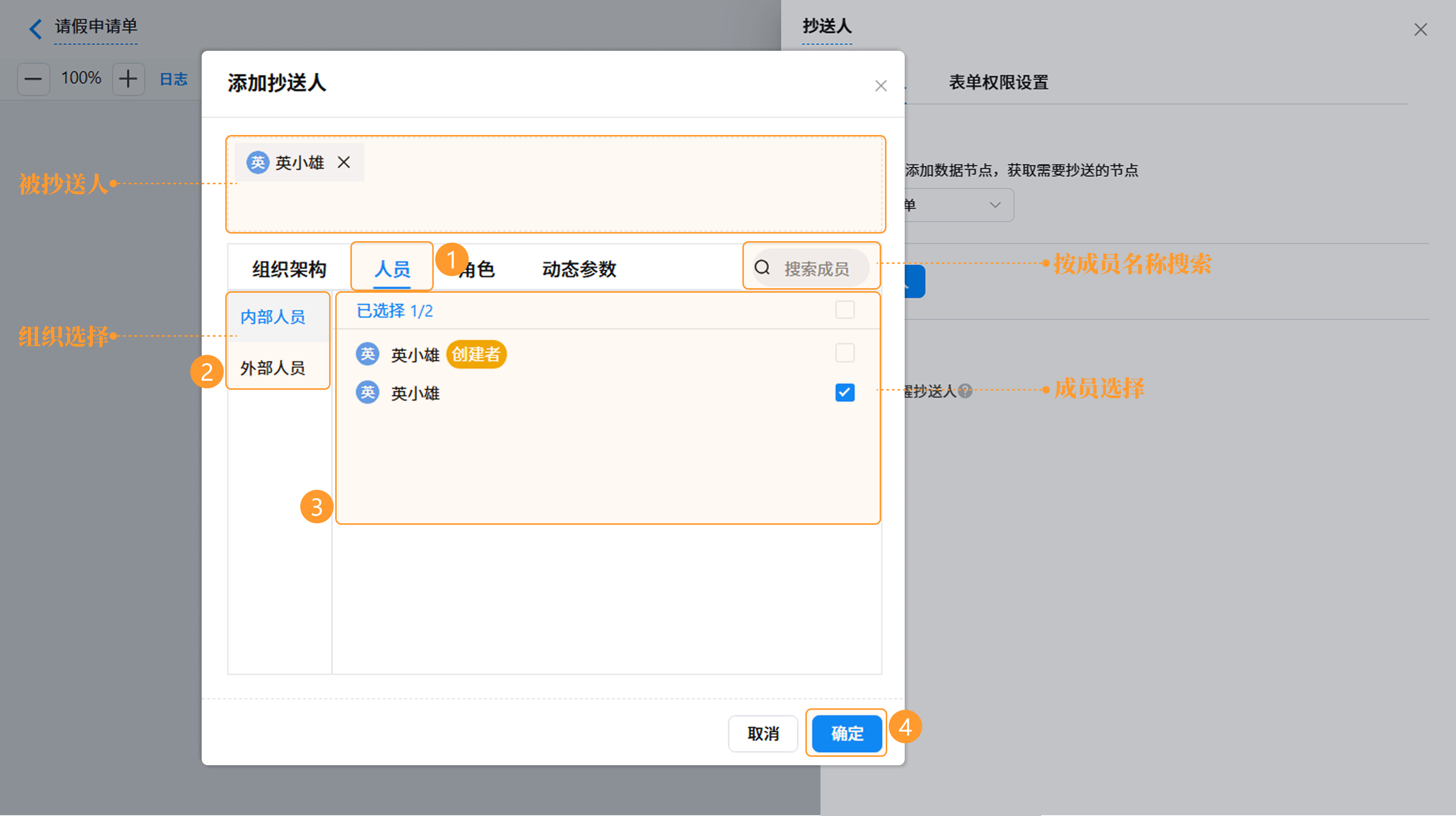The width and height of the screenshot is (1456, 816).
Task: Switch to the 人员 tab
Action: coord(392,269)
